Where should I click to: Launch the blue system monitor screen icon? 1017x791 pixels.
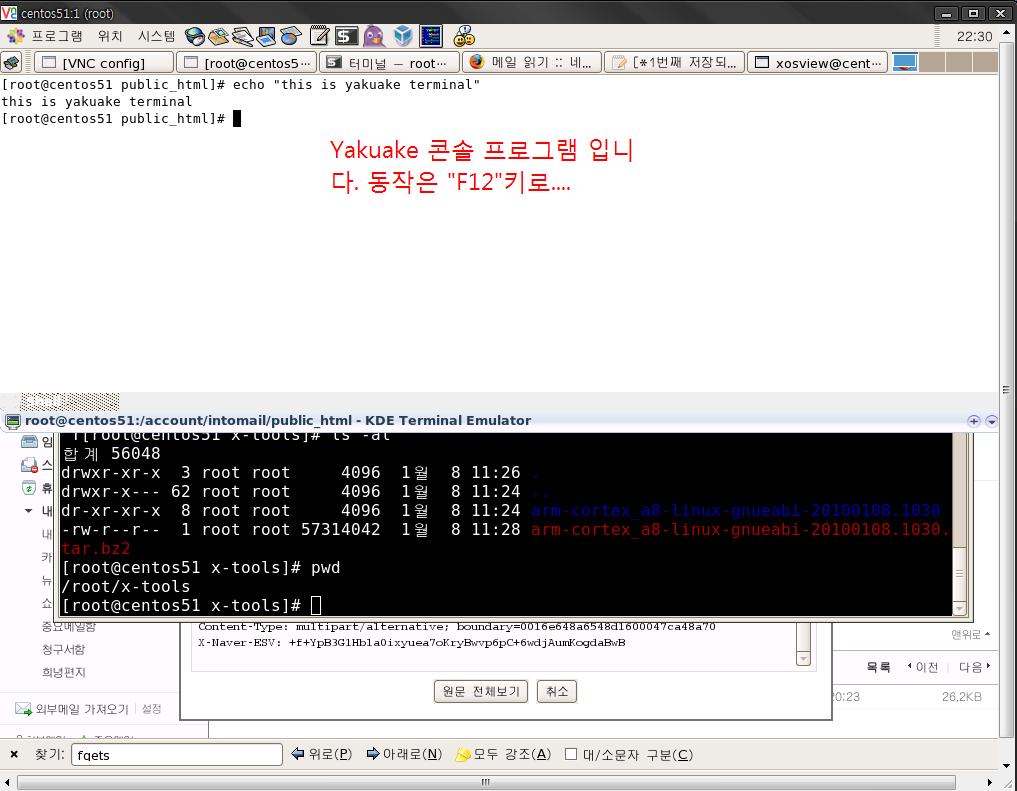click(431, 36)
